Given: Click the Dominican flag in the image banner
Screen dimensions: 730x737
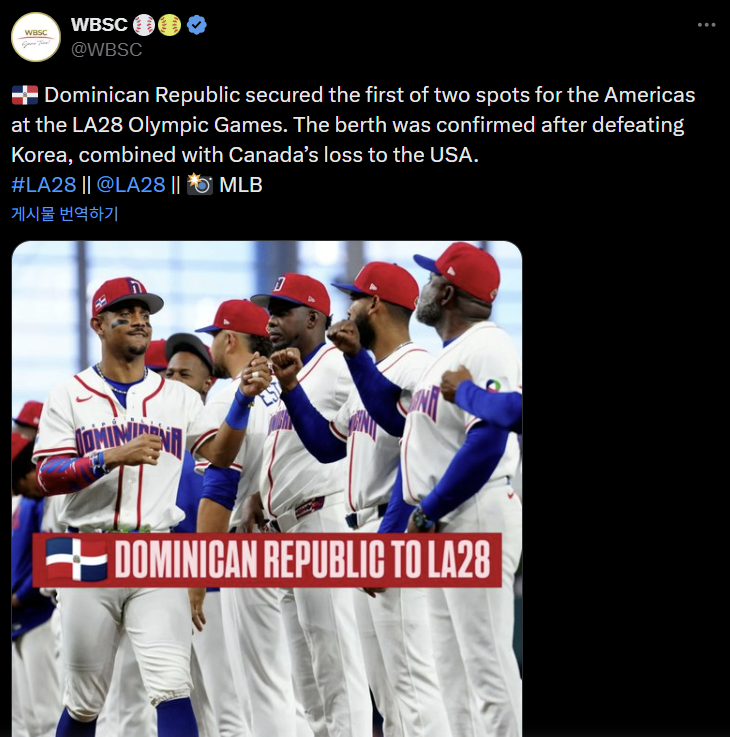Looking at the screenshot, I should pos(76,560).
